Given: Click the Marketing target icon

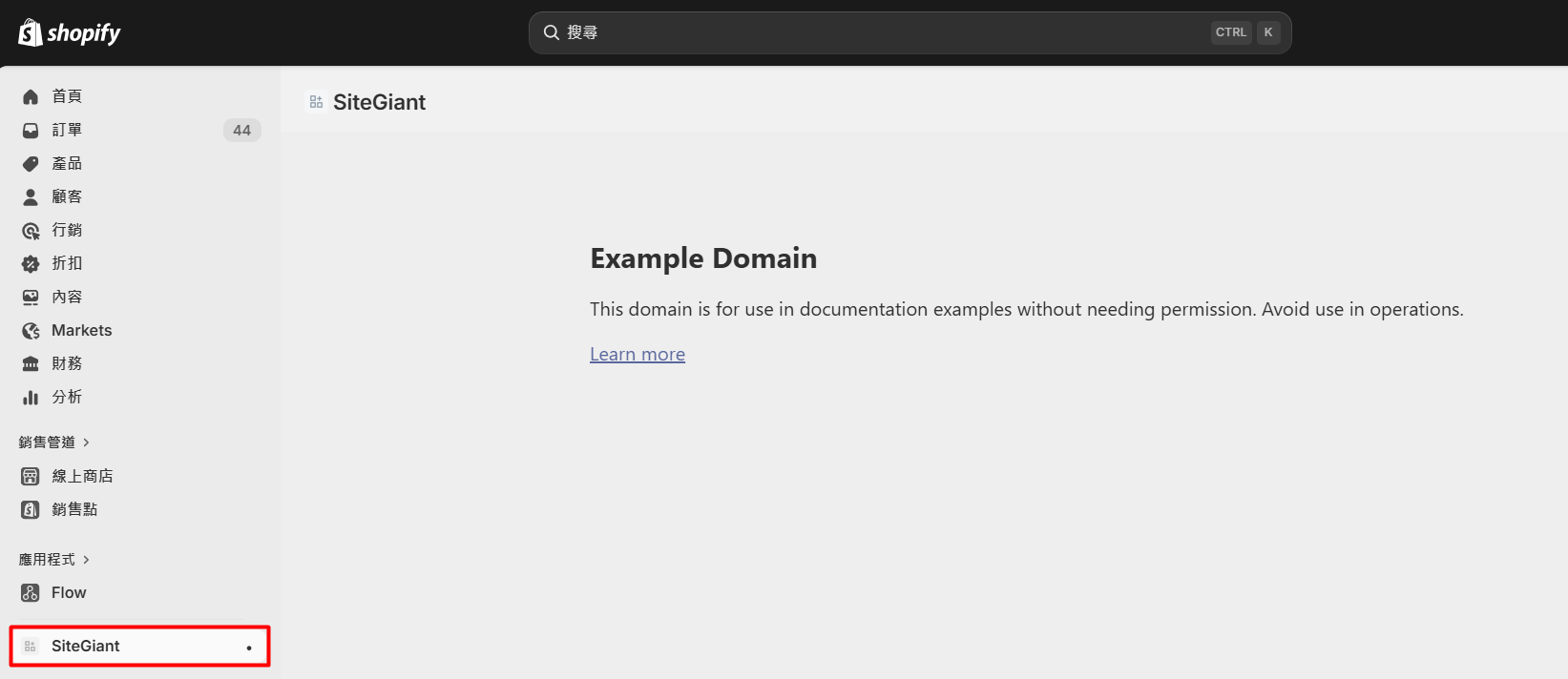Looking at the screenshot, I should tap(31, 231).
